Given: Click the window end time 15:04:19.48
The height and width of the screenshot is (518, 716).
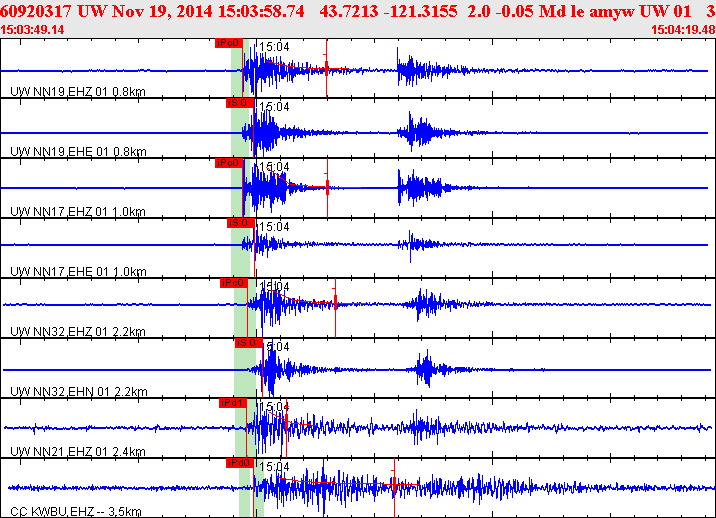Looking at the screenshot, I should [x=683, y=30].
